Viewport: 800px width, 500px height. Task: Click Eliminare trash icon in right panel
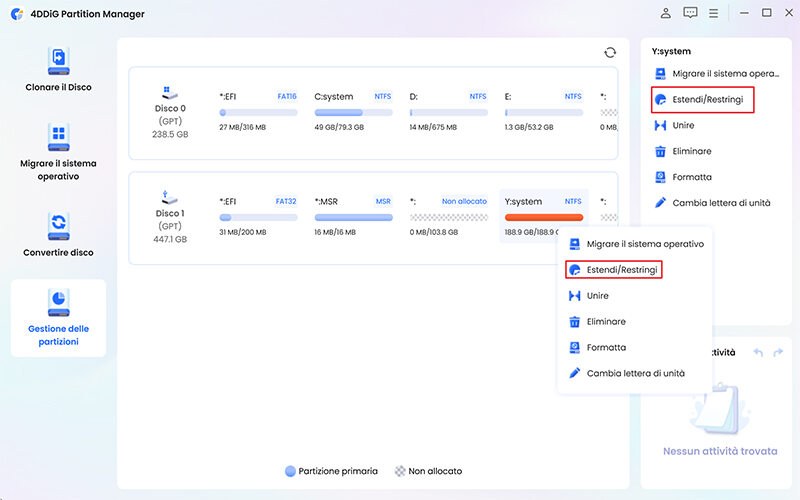(660, 151)
